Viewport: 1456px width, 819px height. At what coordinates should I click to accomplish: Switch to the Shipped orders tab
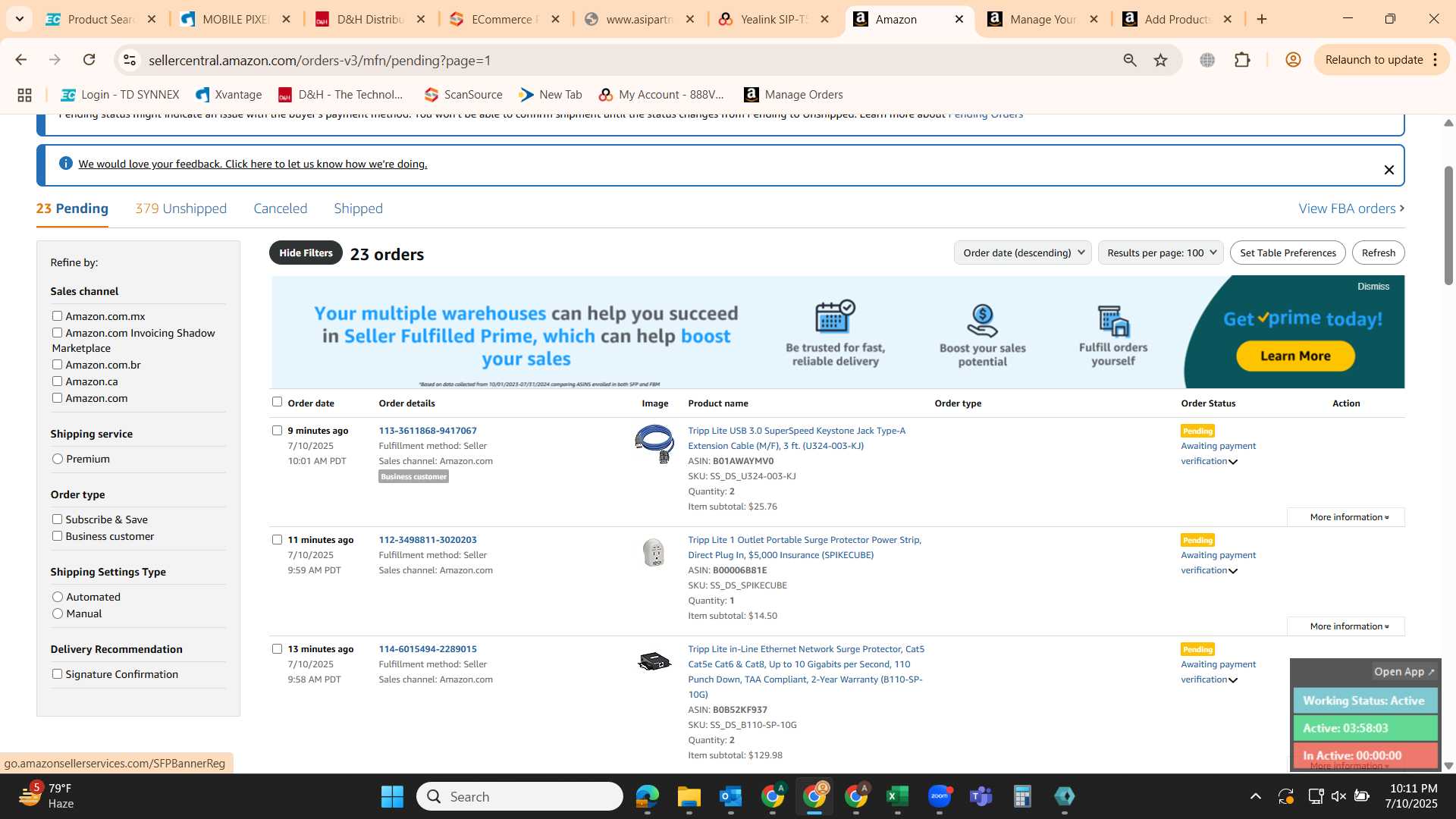[358, 209]
